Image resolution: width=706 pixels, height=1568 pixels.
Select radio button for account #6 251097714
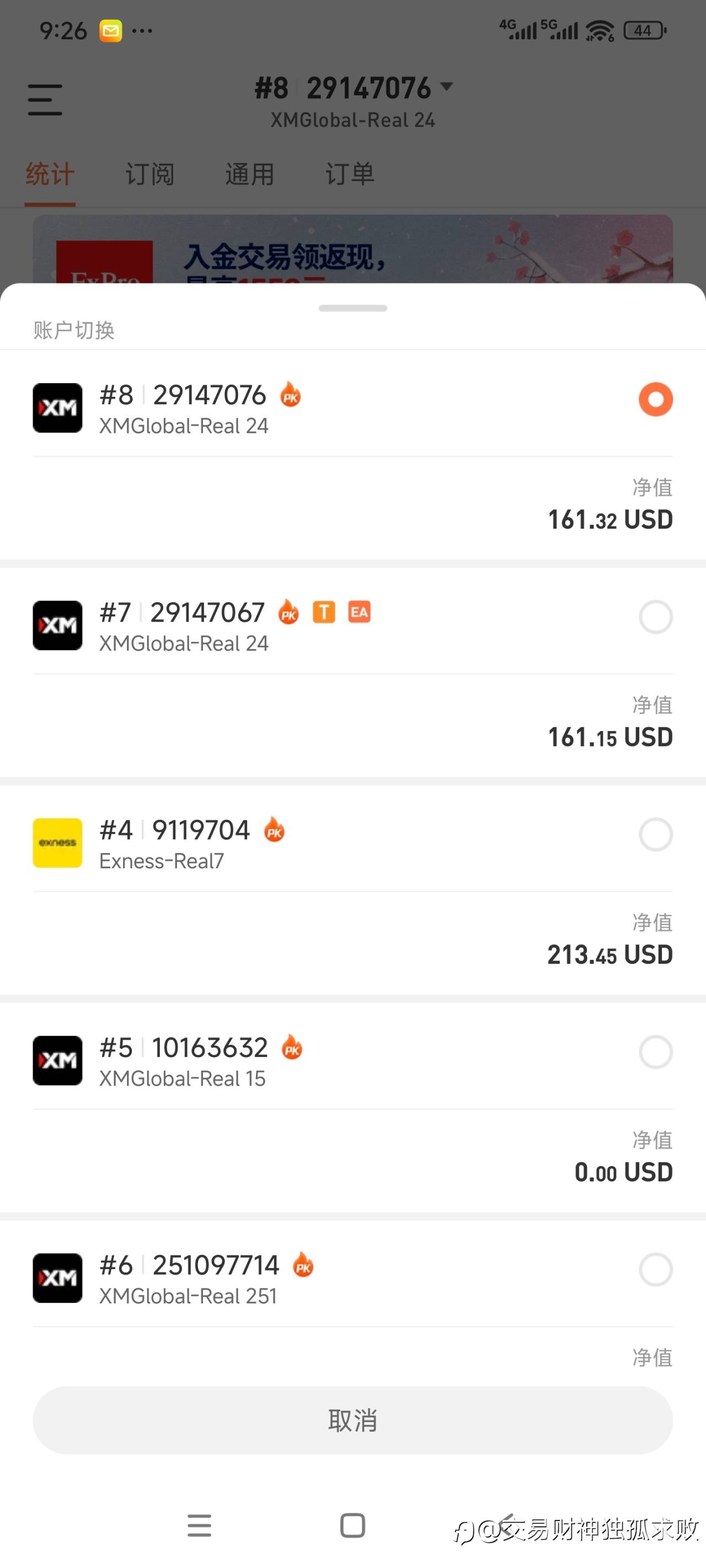[655, 1270]
